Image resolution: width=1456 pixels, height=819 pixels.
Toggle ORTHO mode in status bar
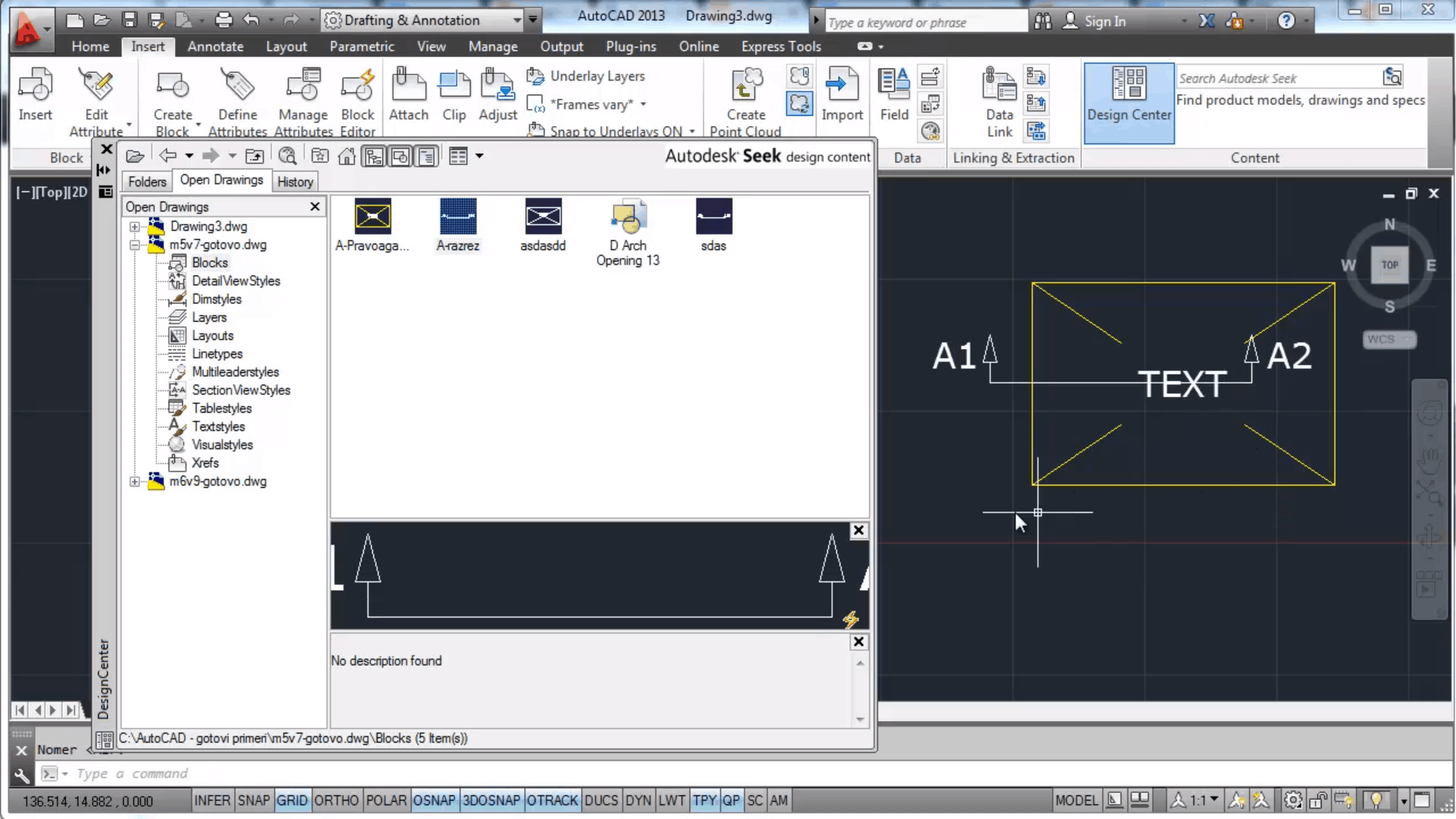pos(336,800)
